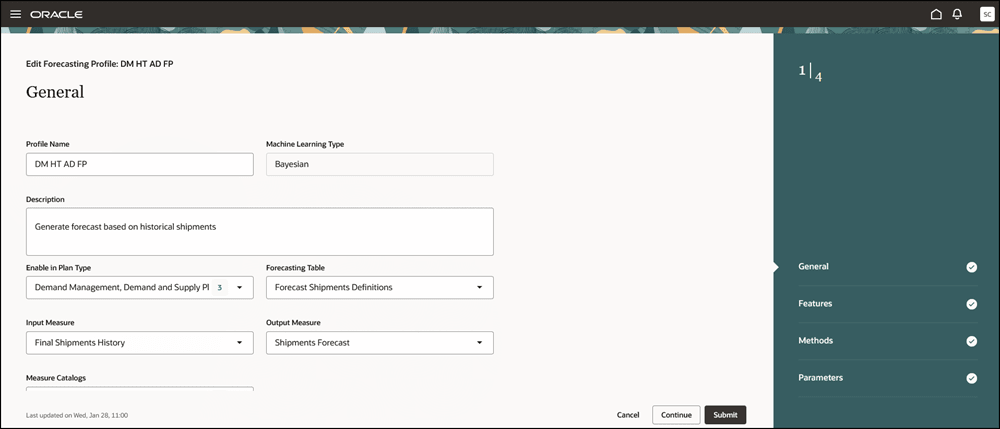Click the Machine Learning Type Bayesian field

[x=379, y=164]
